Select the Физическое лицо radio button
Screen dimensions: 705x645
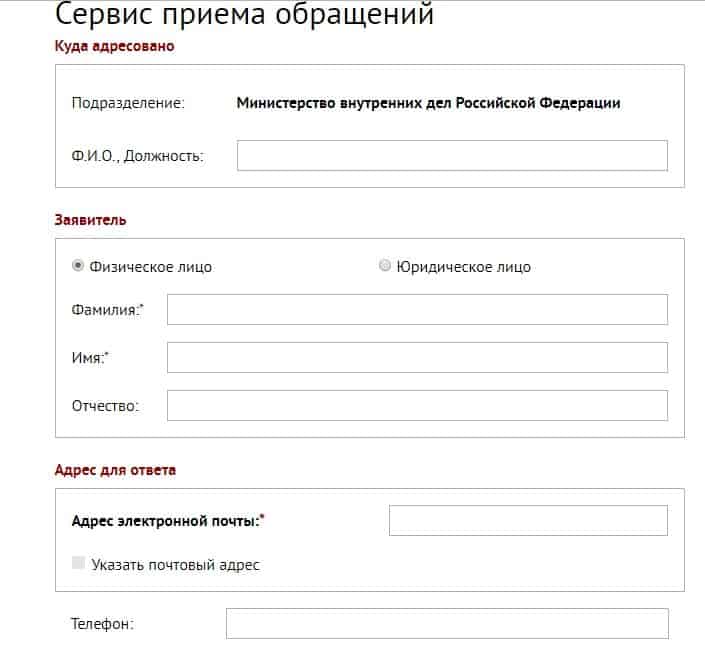click(78, 266)
